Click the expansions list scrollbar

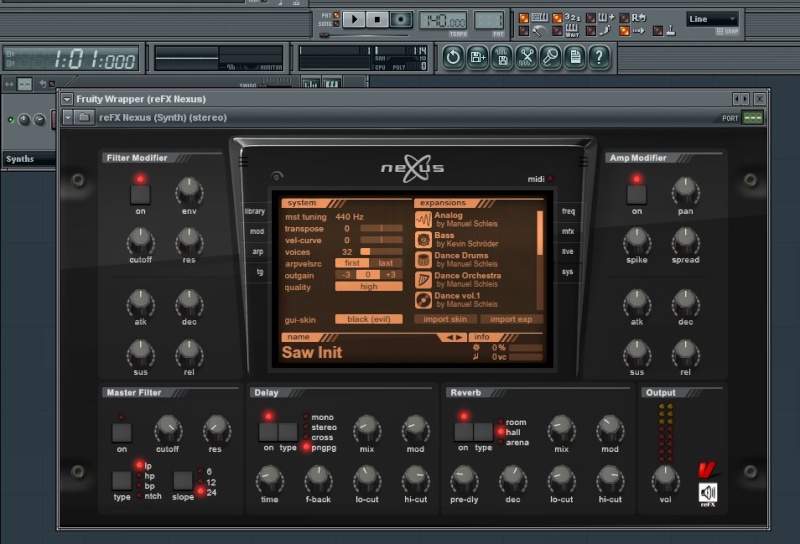pyautogui.click(x=540, y=260)
